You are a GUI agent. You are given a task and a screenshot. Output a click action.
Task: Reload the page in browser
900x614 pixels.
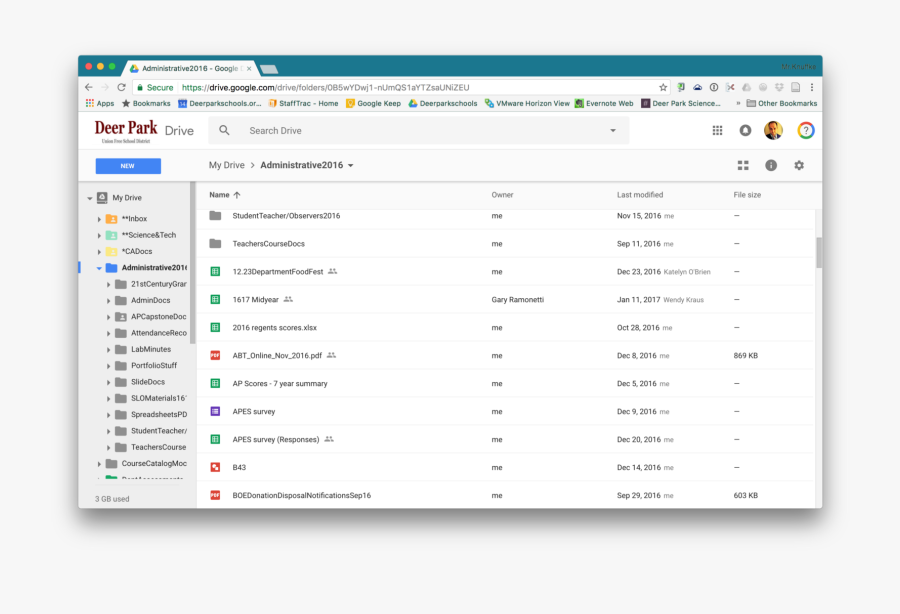[x=121, y=87]
